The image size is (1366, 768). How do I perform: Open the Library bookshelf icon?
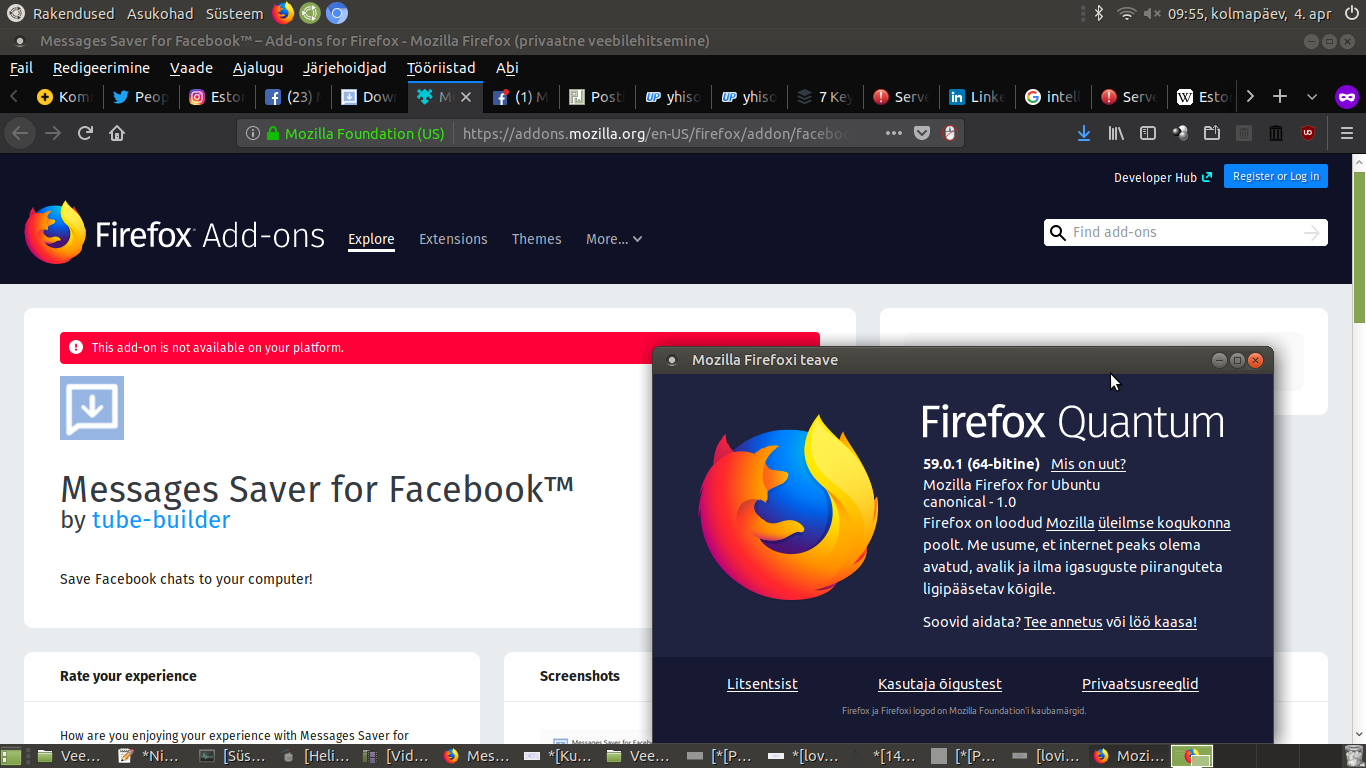tap(1116, 133)
